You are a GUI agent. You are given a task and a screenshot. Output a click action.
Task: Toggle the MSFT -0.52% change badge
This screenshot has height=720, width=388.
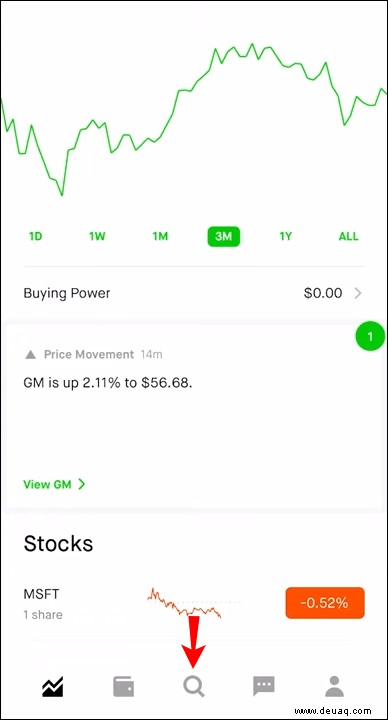pos(325,603)
